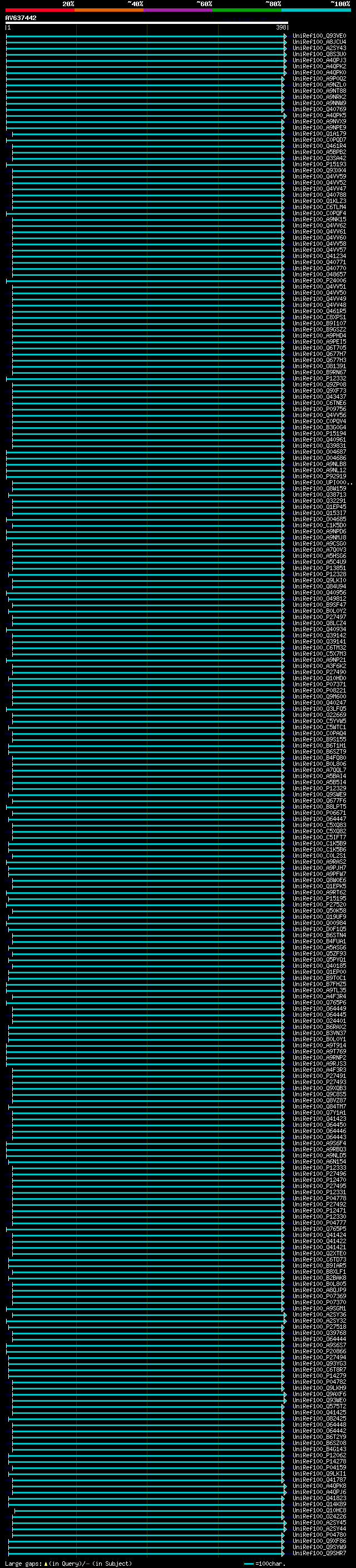The height and width of the screenshot is (1568, 356).
Task: Pick subject UniRef100_A7QQL7
Action: [x=319, y=770]
